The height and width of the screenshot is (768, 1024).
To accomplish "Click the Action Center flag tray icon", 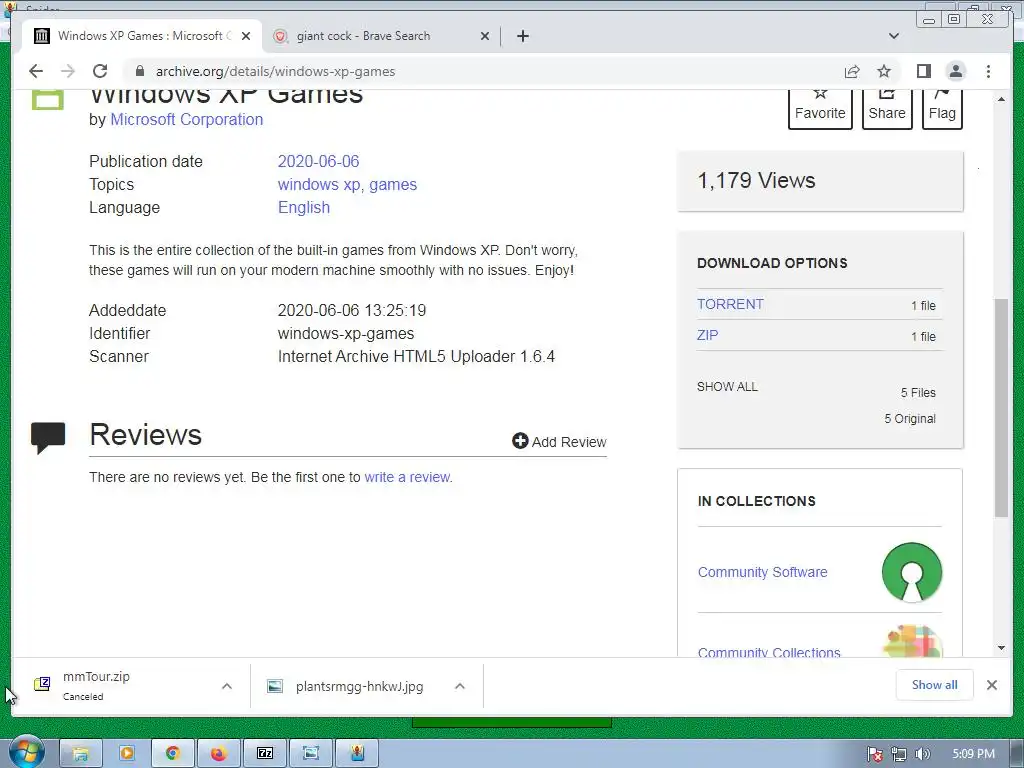I will (875, 754).
